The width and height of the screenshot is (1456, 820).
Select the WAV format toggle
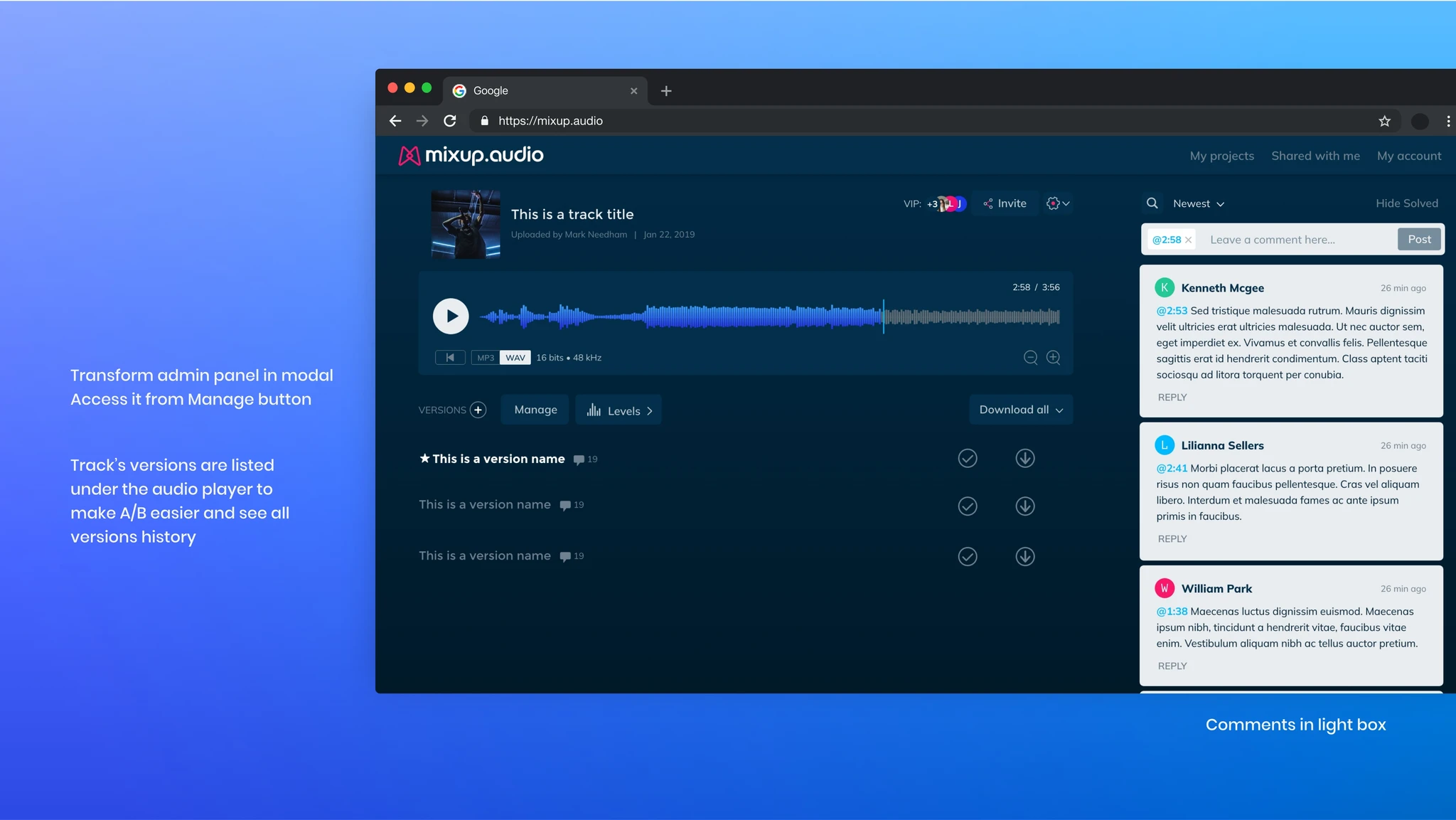515,358
